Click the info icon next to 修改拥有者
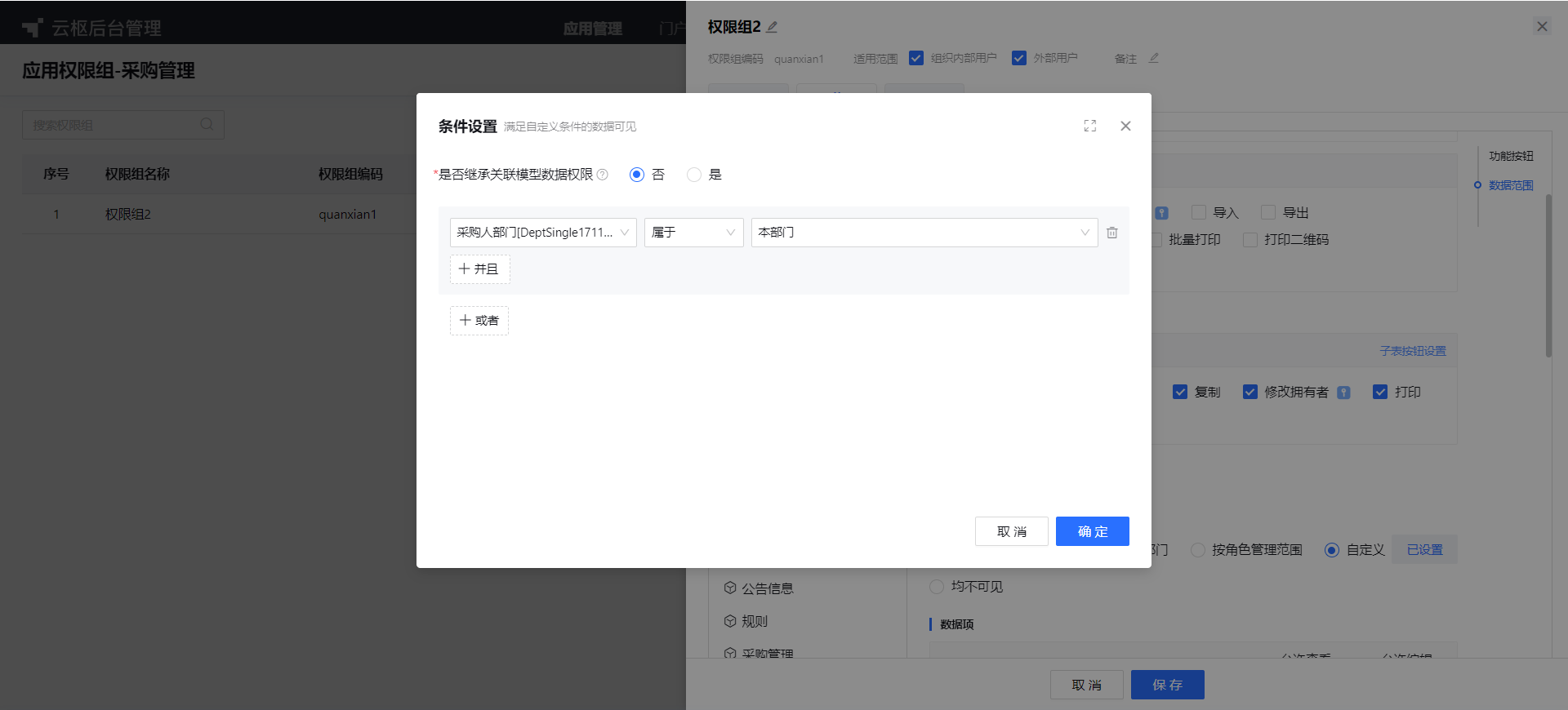 click(1343, 393)
